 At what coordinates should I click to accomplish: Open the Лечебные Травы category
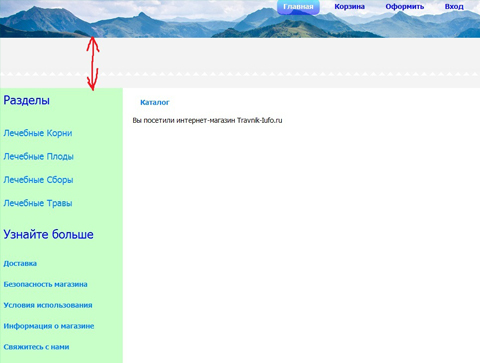[x=38, y=203]
